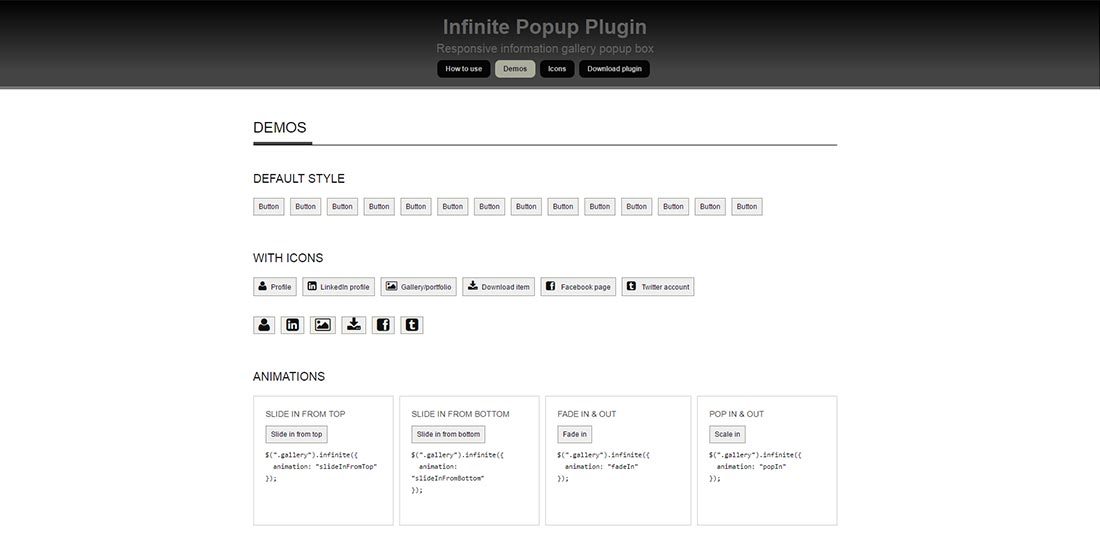Click the icon-only LinkedIn button
This screenshot has width=1100, height=550.
[293, 325]
